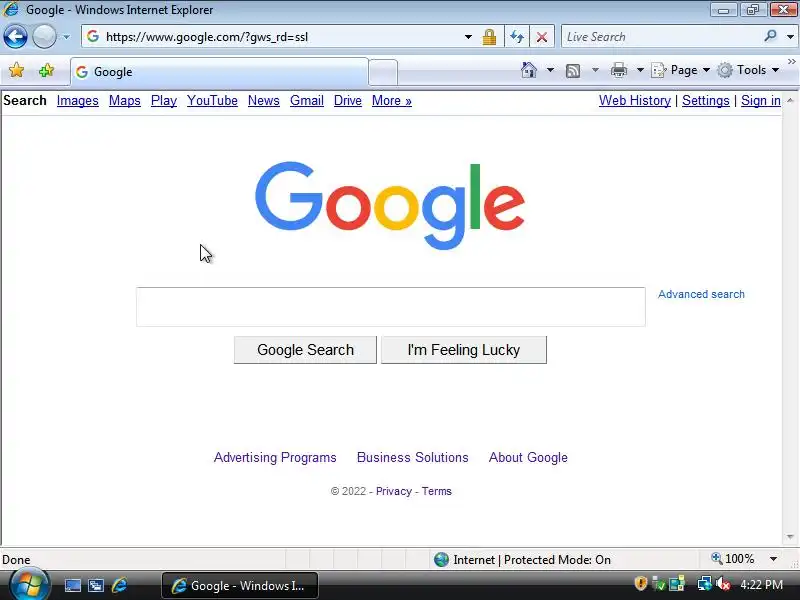Open the recent pages dropdown arrow

66,37
